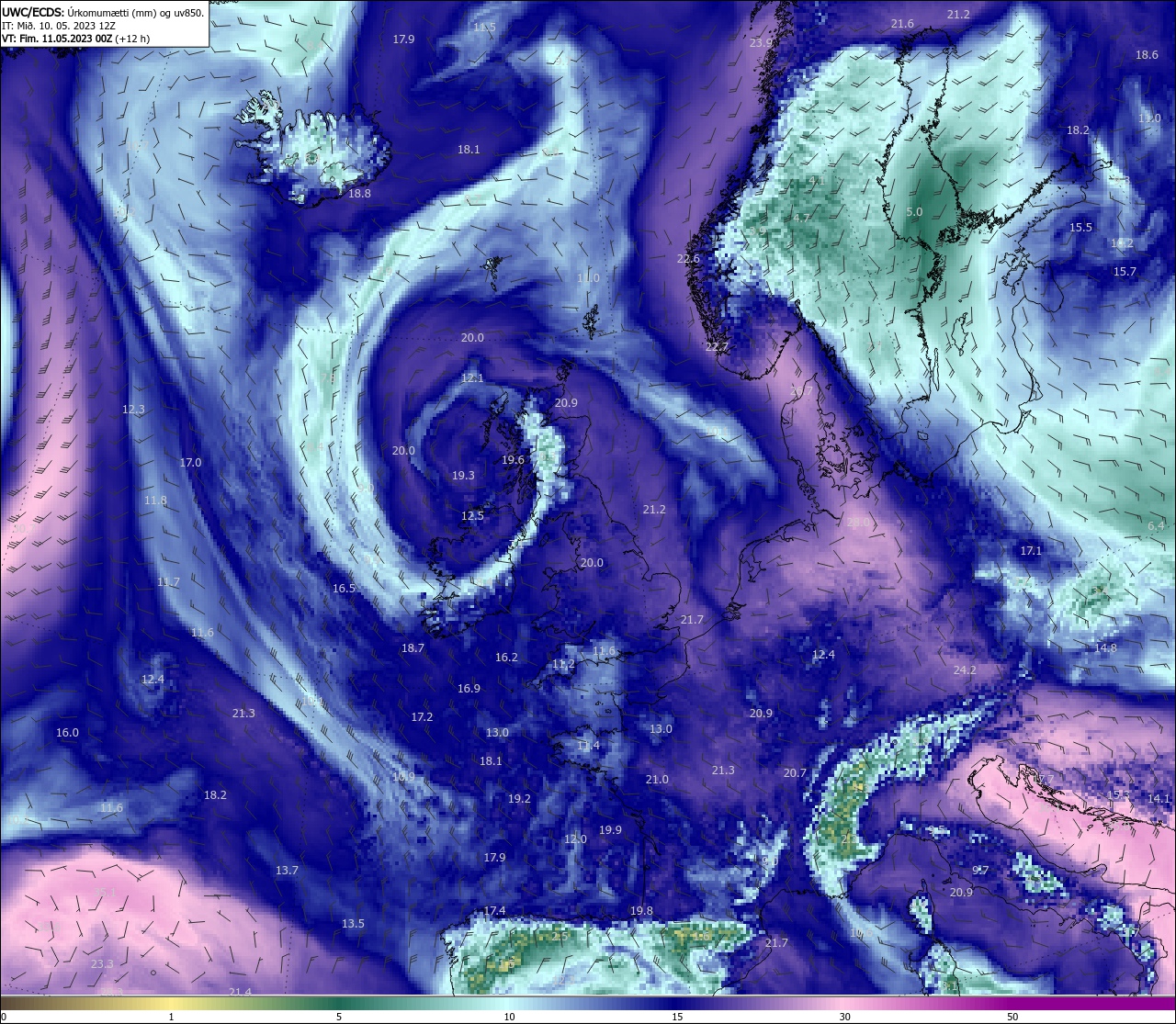Click the map value 23.3
The width and height of the screenshot is (1176, 1024).
[102, 963]
